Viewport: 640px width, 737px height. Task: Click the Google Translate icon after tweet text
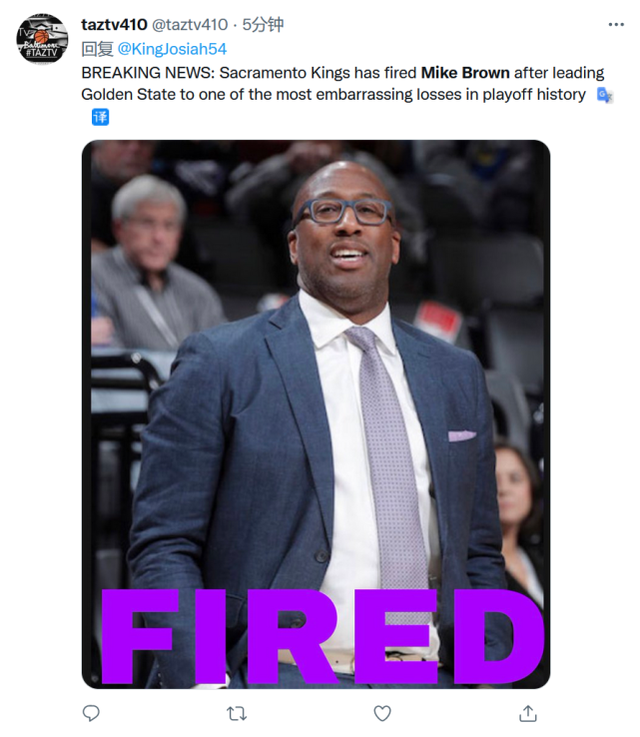click(605, 95)
